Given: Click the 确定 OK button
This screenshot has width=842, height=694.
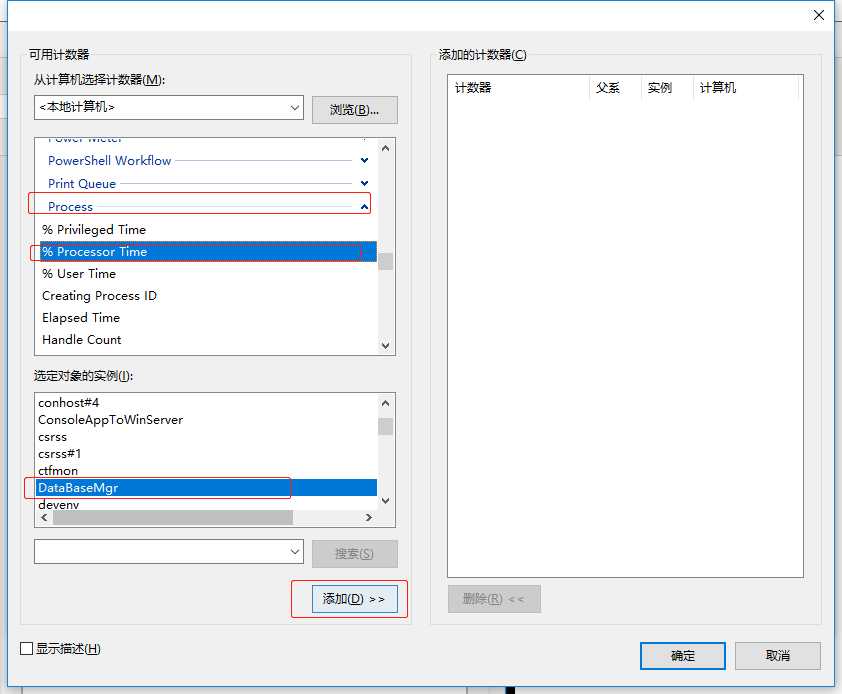Looking at the screenshot, I should (683, 656).
